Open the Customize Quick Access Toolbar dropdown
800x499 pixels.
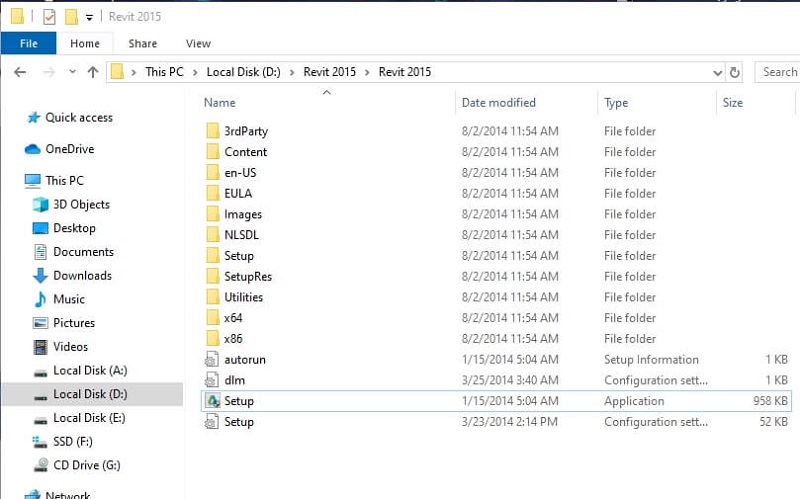tap(89, 17)
